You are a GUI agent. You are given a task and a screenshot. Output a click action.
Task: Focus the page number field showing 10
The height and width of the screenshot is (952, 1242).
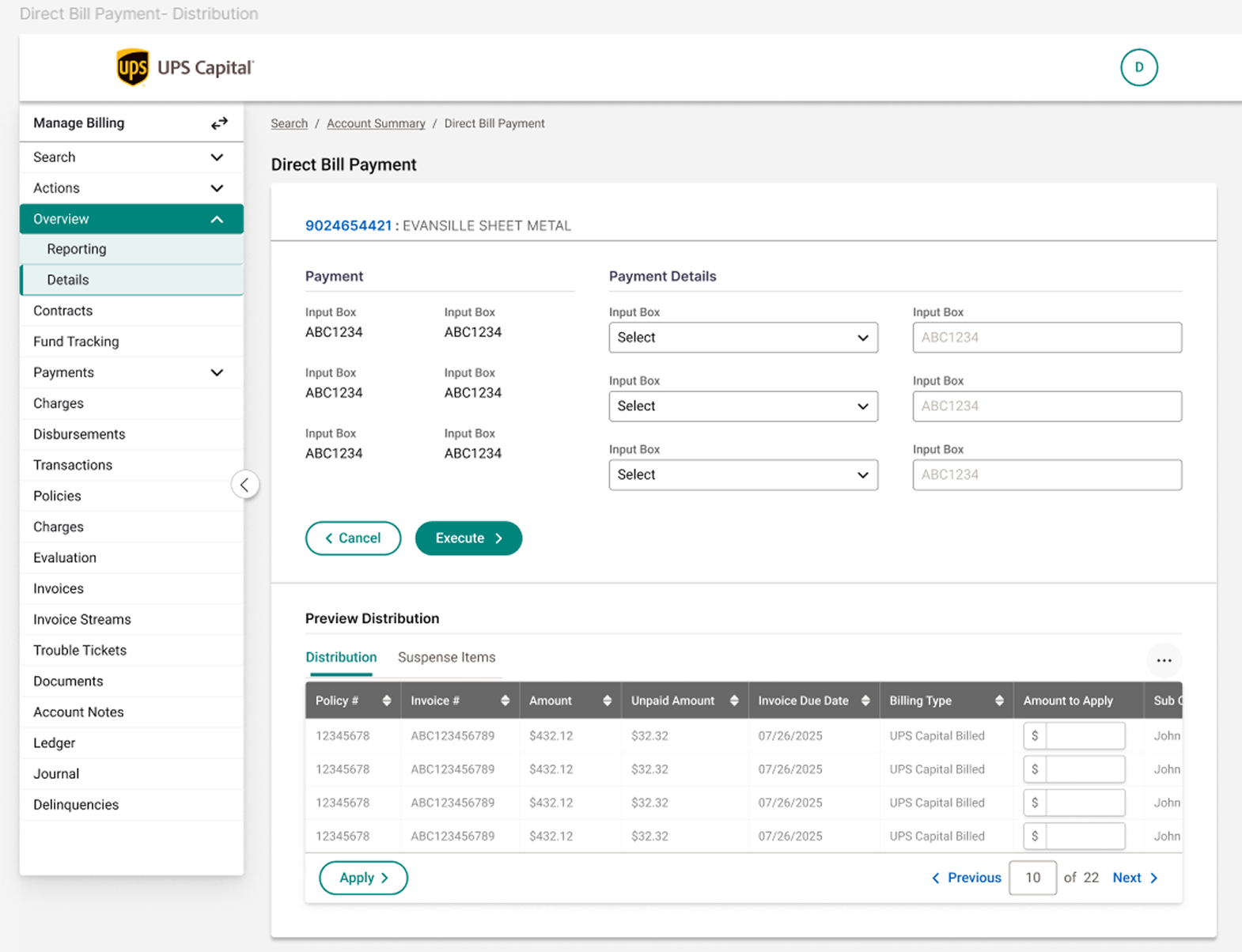tap(1032, 878)
